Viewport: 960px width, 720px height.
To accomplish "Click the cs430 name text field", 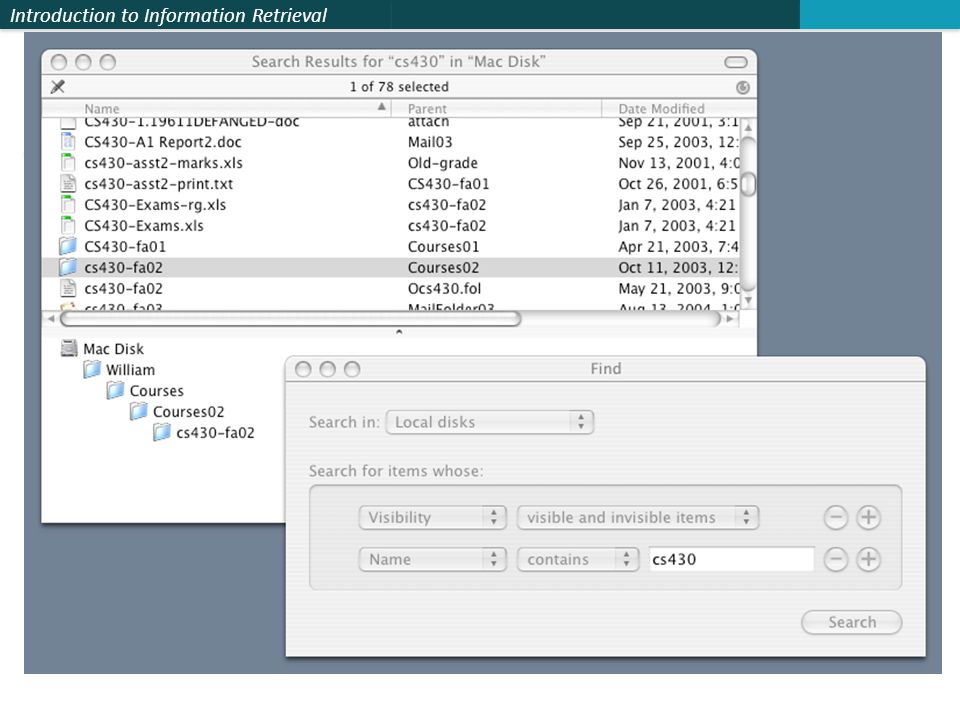I will coord(732,559).
